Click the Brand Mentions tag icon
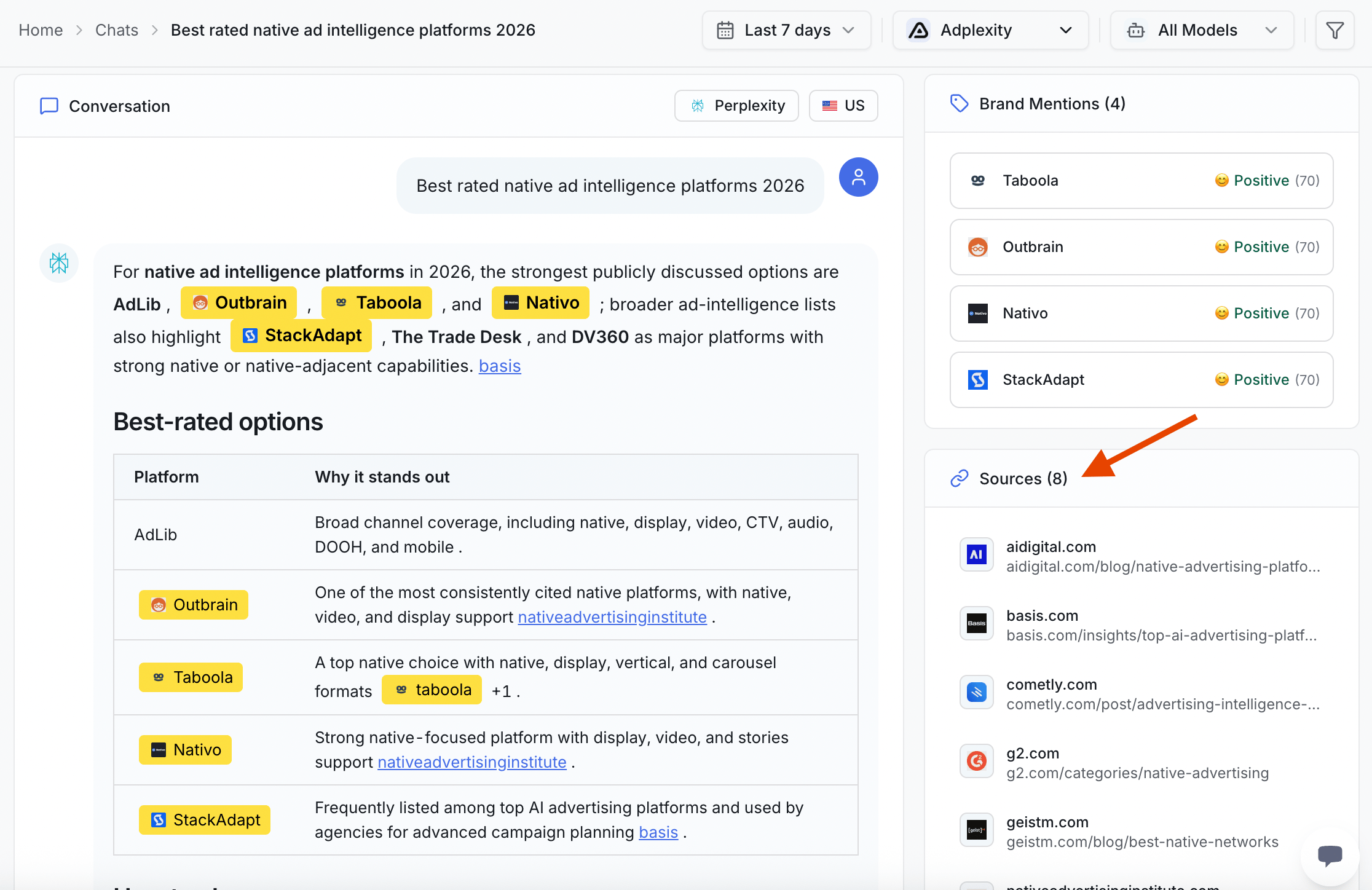This screenshot has height=890, width=1372. (959, 103)
